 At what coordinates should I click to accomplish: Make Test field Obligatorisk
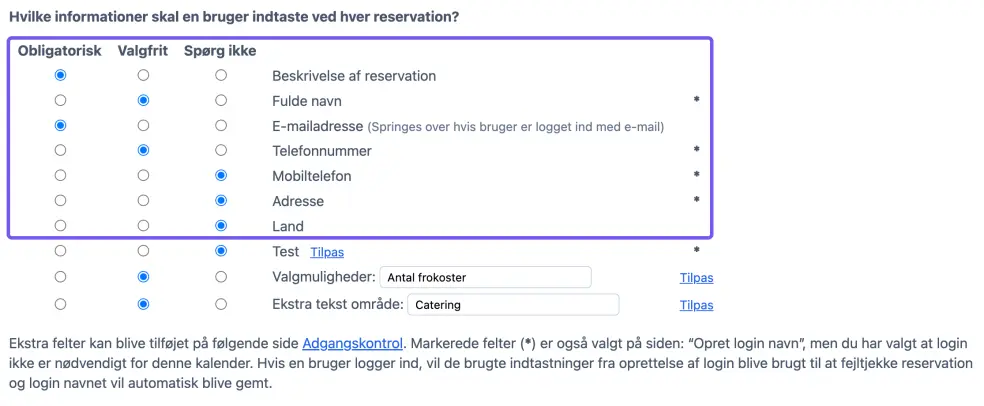click(61, 251)
